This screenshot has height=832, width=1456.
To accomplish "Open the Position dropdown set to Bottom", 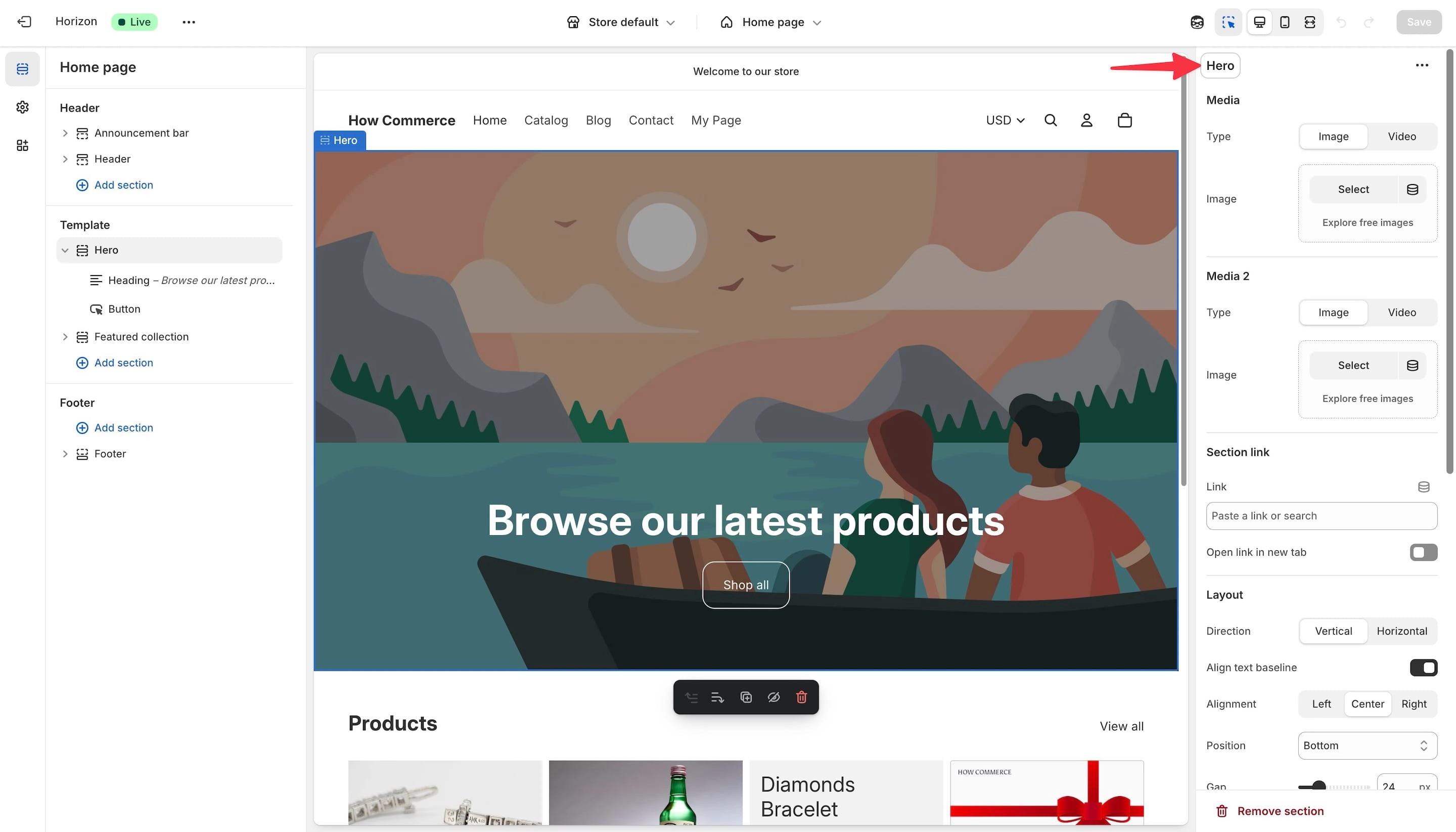I will click(1368, 746).
